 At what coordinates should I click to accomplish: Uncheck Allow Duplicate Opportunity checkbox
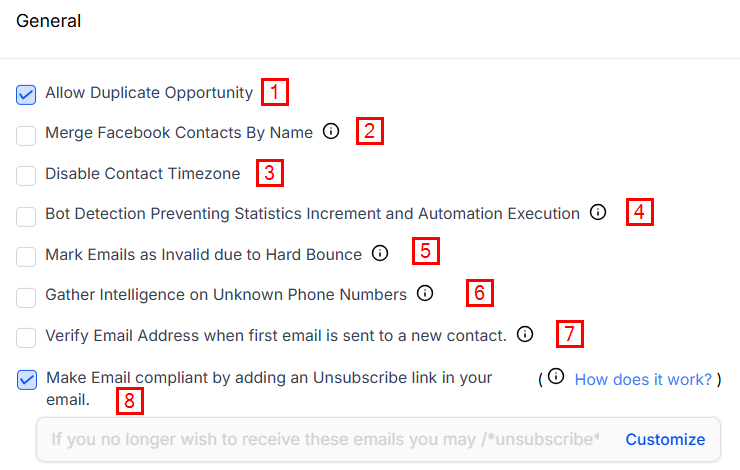pyautogui.click(x=26, y=94)
